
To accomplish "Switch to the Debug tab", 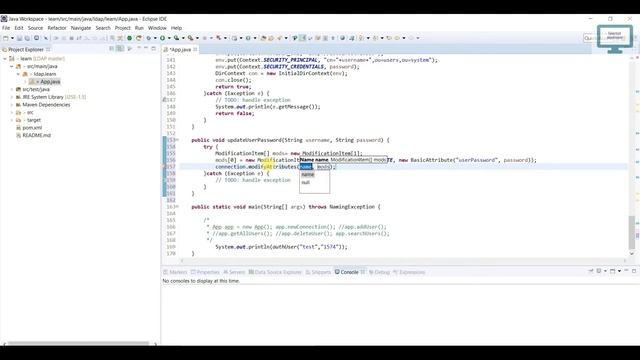I will tap(379, 272).
